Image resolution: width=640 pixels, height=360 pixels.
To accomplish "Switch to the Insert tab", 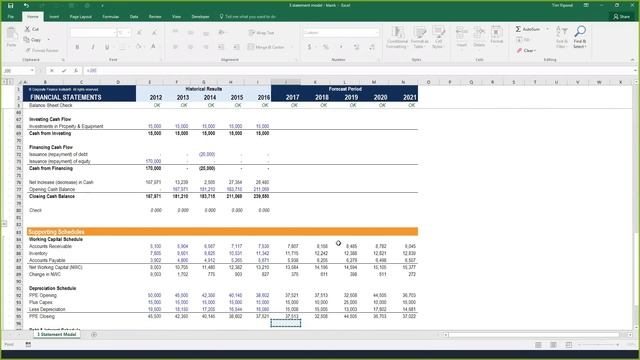I will pyautogui.click(x=54, y=17).
